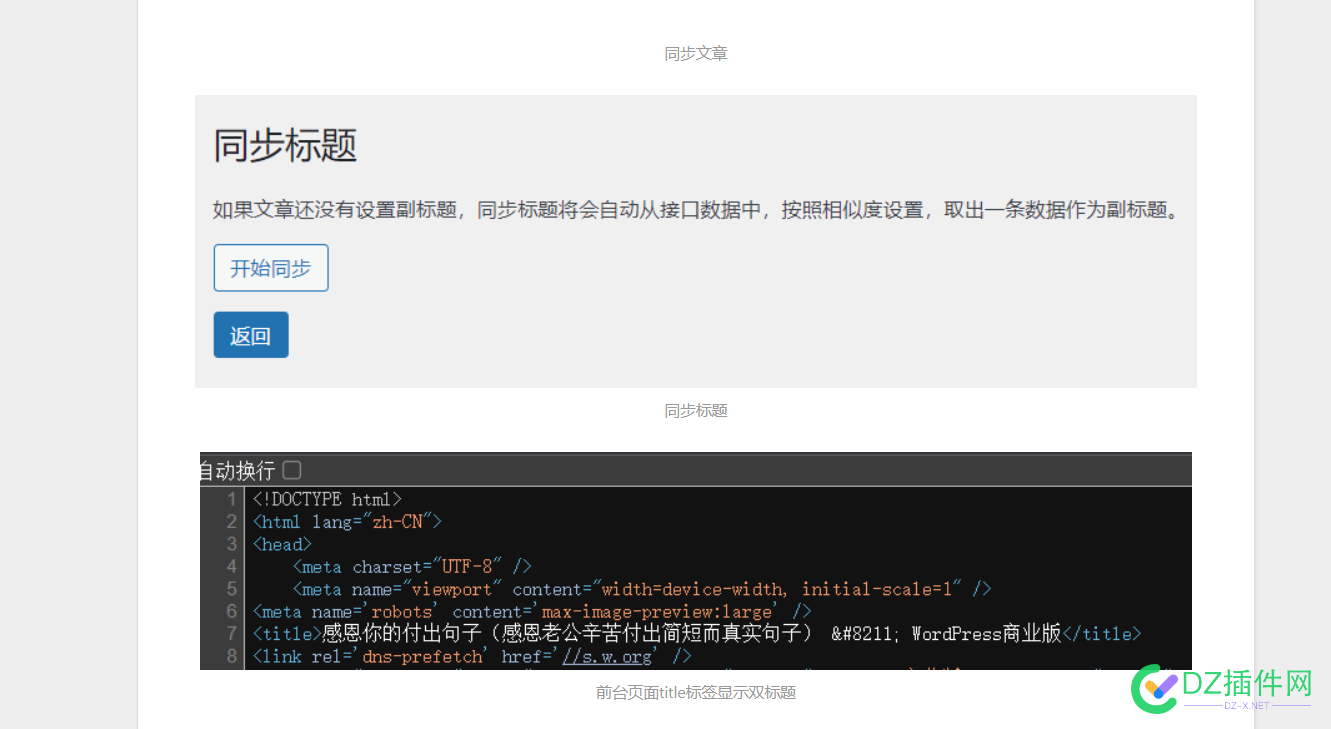Click the meta name='robots' code line

coord(532,611)
